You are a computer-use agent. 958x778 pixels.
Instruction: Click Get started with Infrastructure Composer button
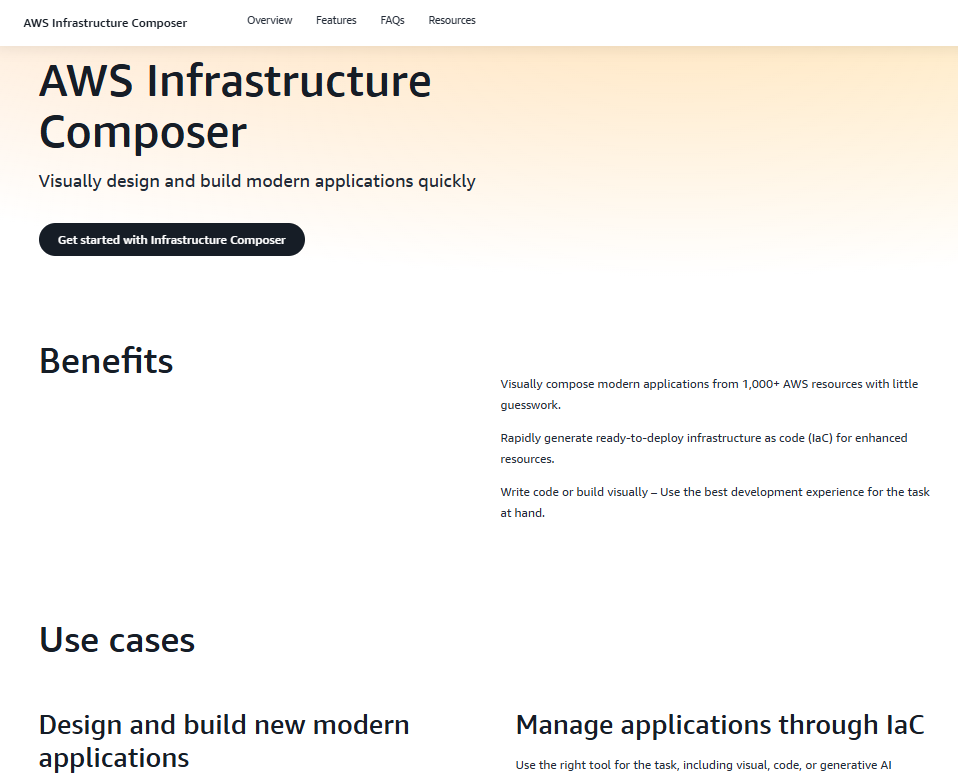click(x=172, y=240)
